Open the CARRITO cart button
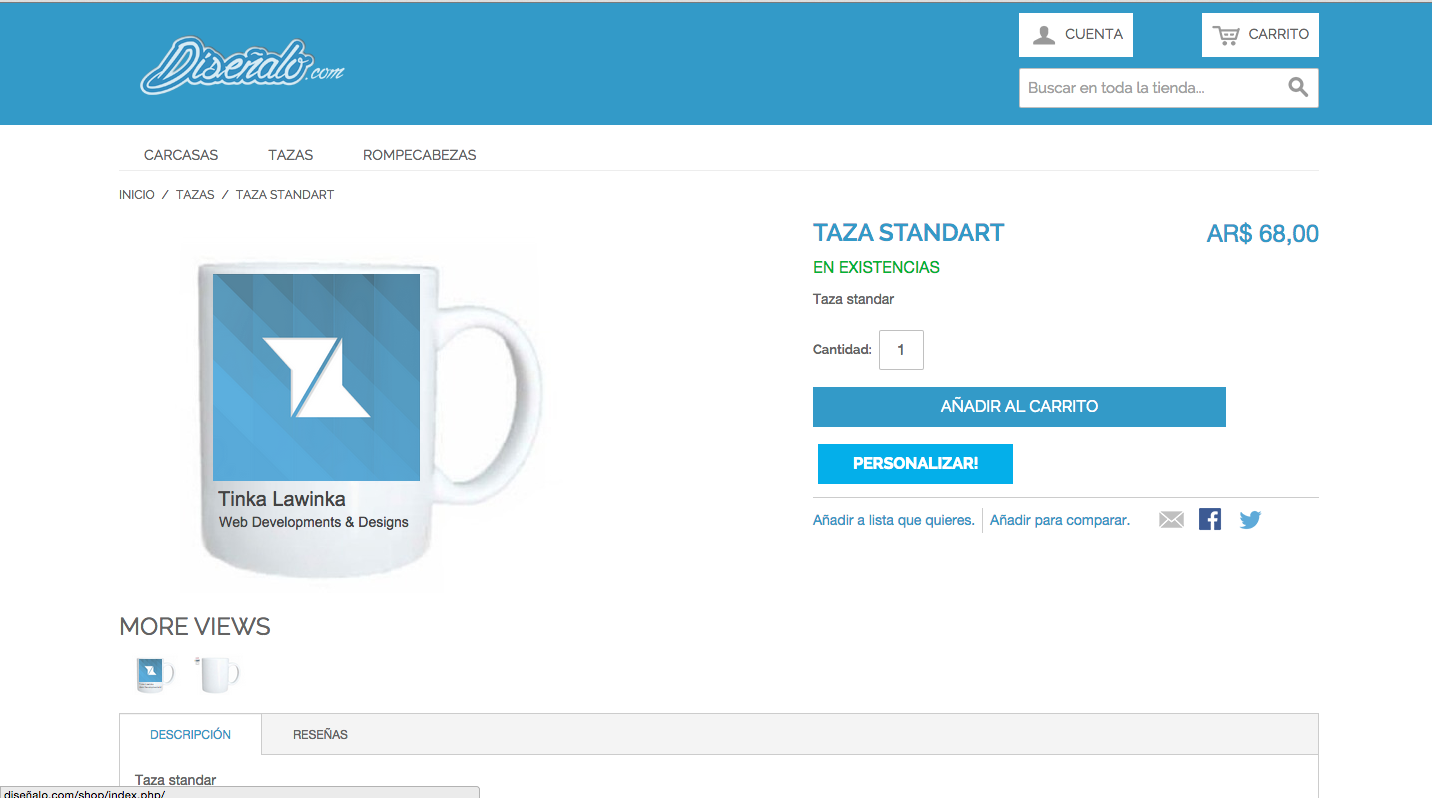 click(x=1260, y=35)
